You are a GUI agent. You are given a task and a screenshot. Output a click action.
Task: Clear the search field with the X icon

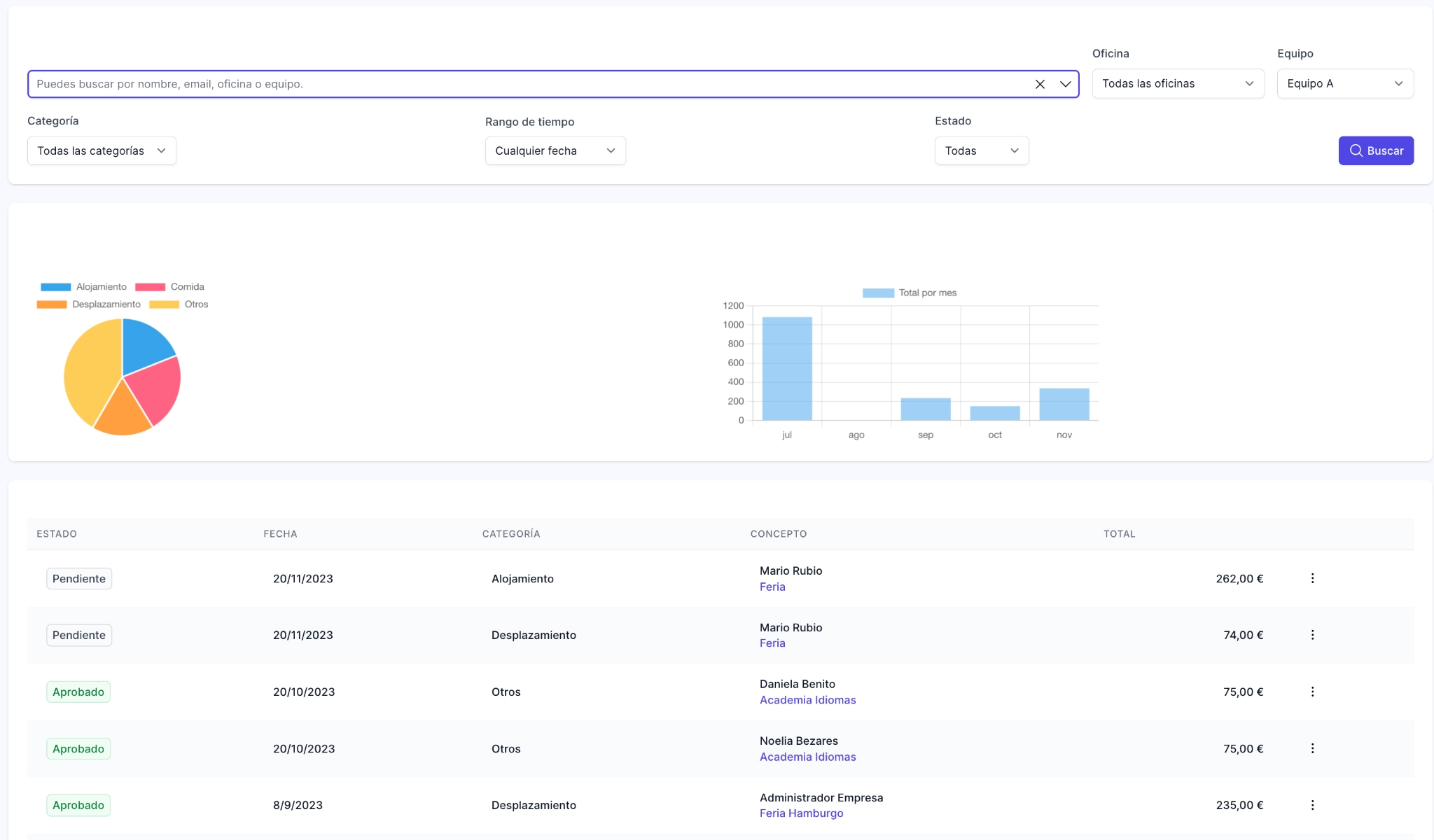pos(1039,83)
